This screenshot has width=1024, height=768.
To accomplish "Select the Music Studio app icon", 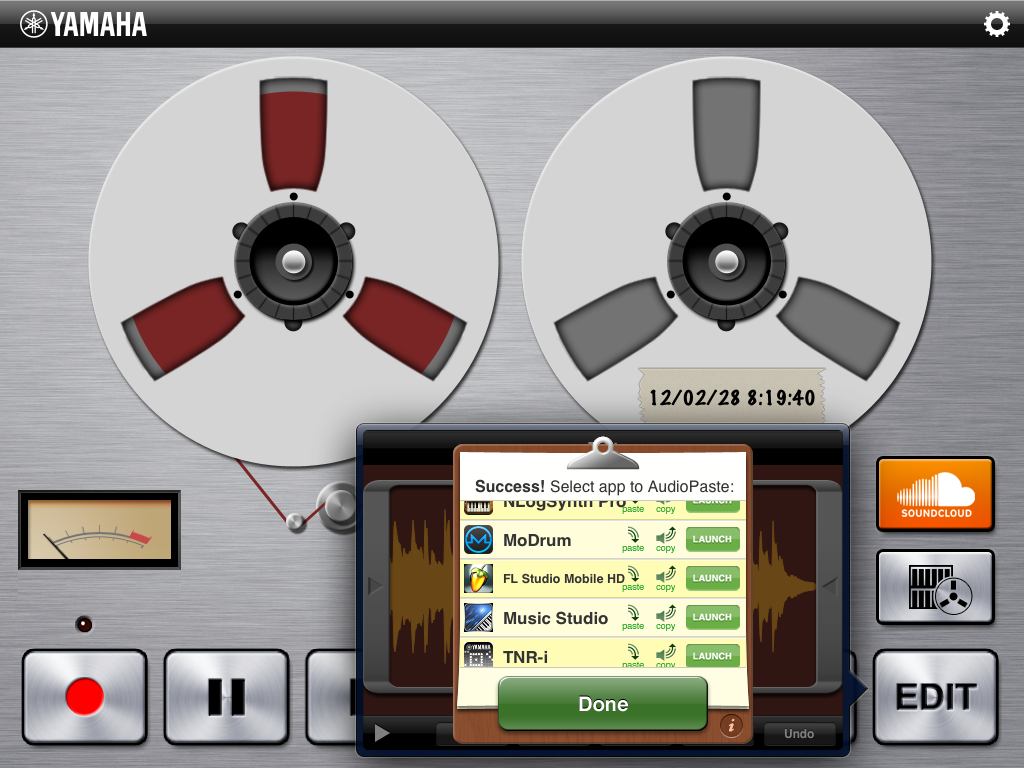I will tap(479, 617).
